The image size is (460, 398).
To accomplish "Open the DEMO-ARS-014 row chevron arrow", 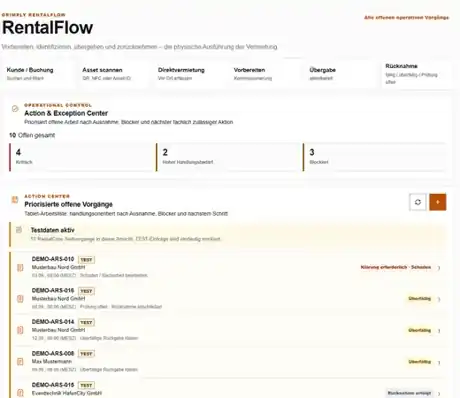I will 439,331.
